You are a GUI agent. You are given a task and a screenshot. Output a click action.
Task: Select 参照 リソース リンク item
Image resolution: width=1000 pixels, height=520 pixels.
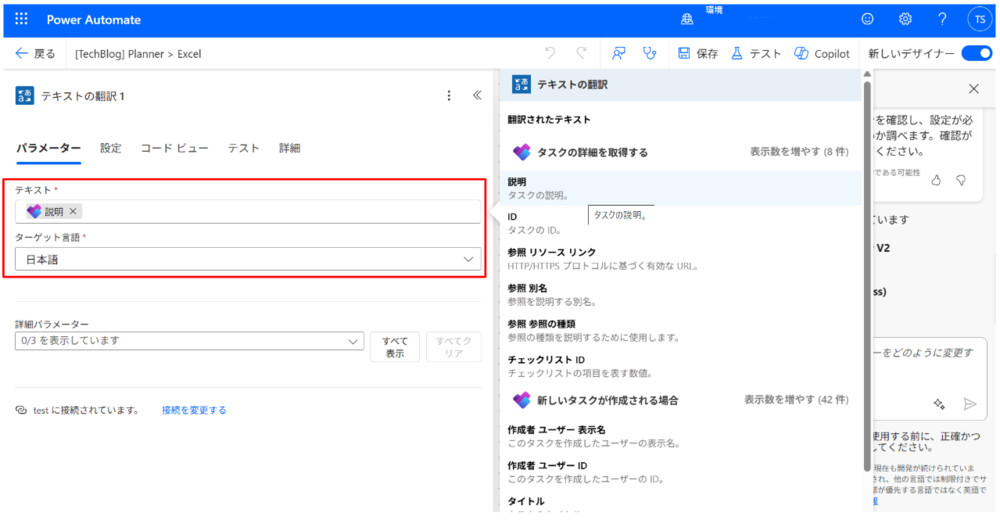[681, 259]
